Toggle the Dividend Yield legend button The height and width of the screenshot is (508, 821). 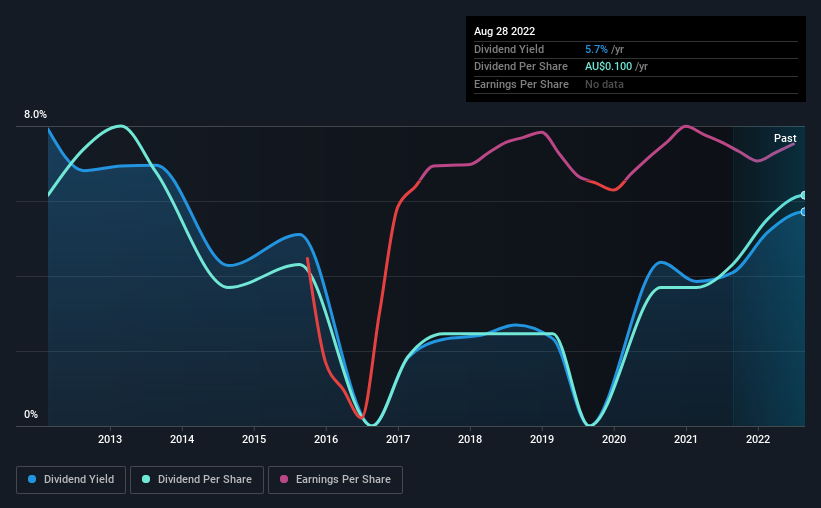(x=71, y=480)
